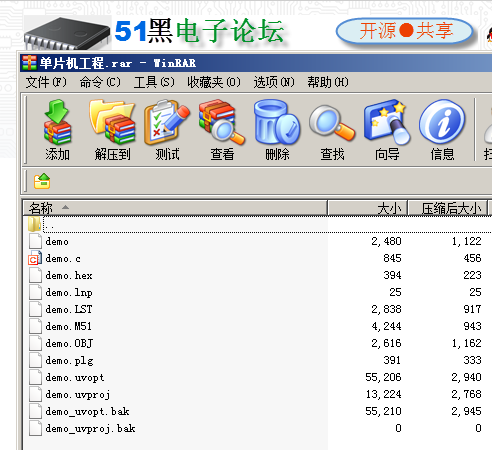
Task: Click the 解压到 (Extract to) toolbar icon
Action: 112,122
